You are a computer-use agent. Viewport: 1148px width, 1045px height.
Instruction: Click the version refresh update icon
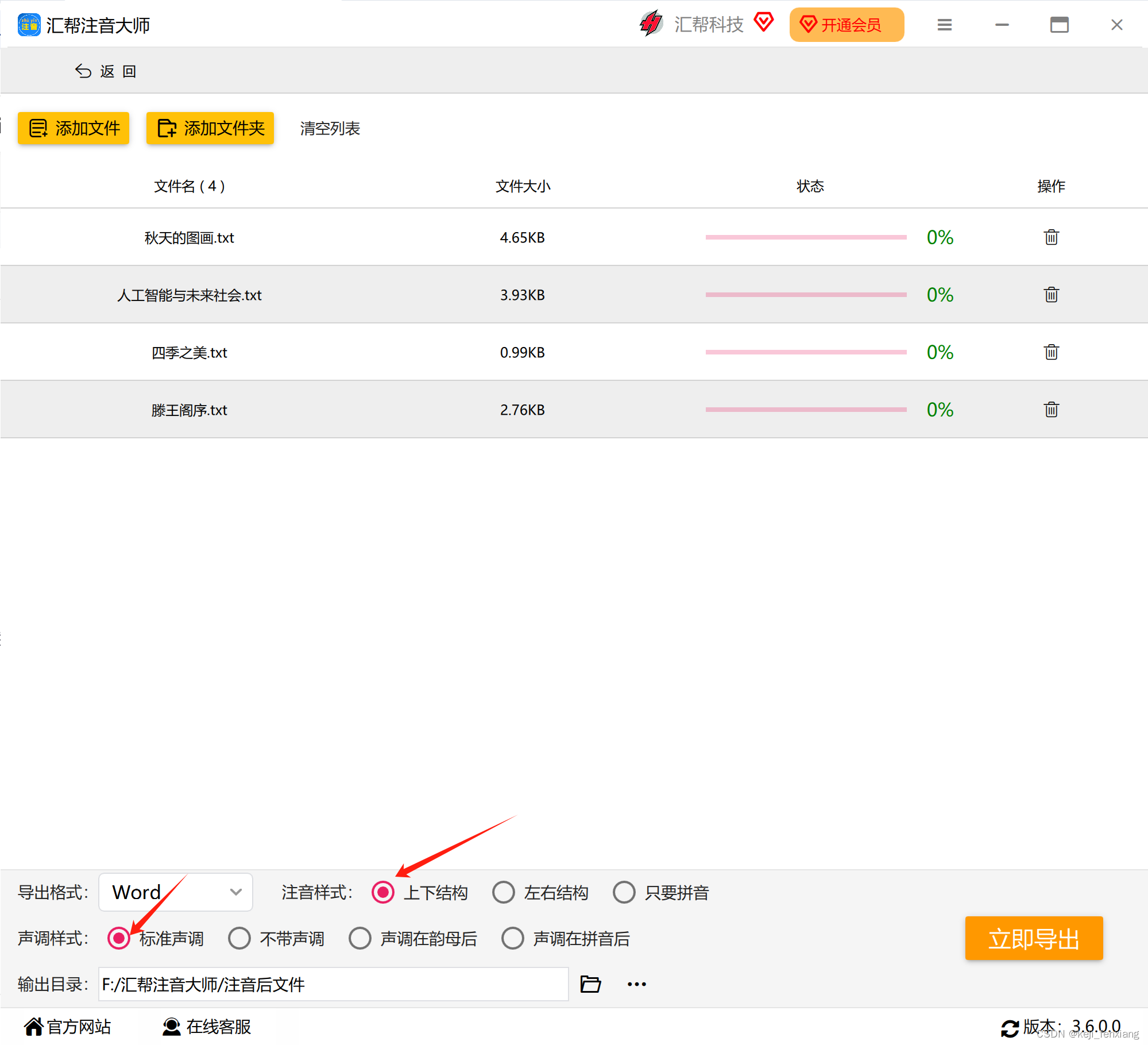(1010, 1027)
